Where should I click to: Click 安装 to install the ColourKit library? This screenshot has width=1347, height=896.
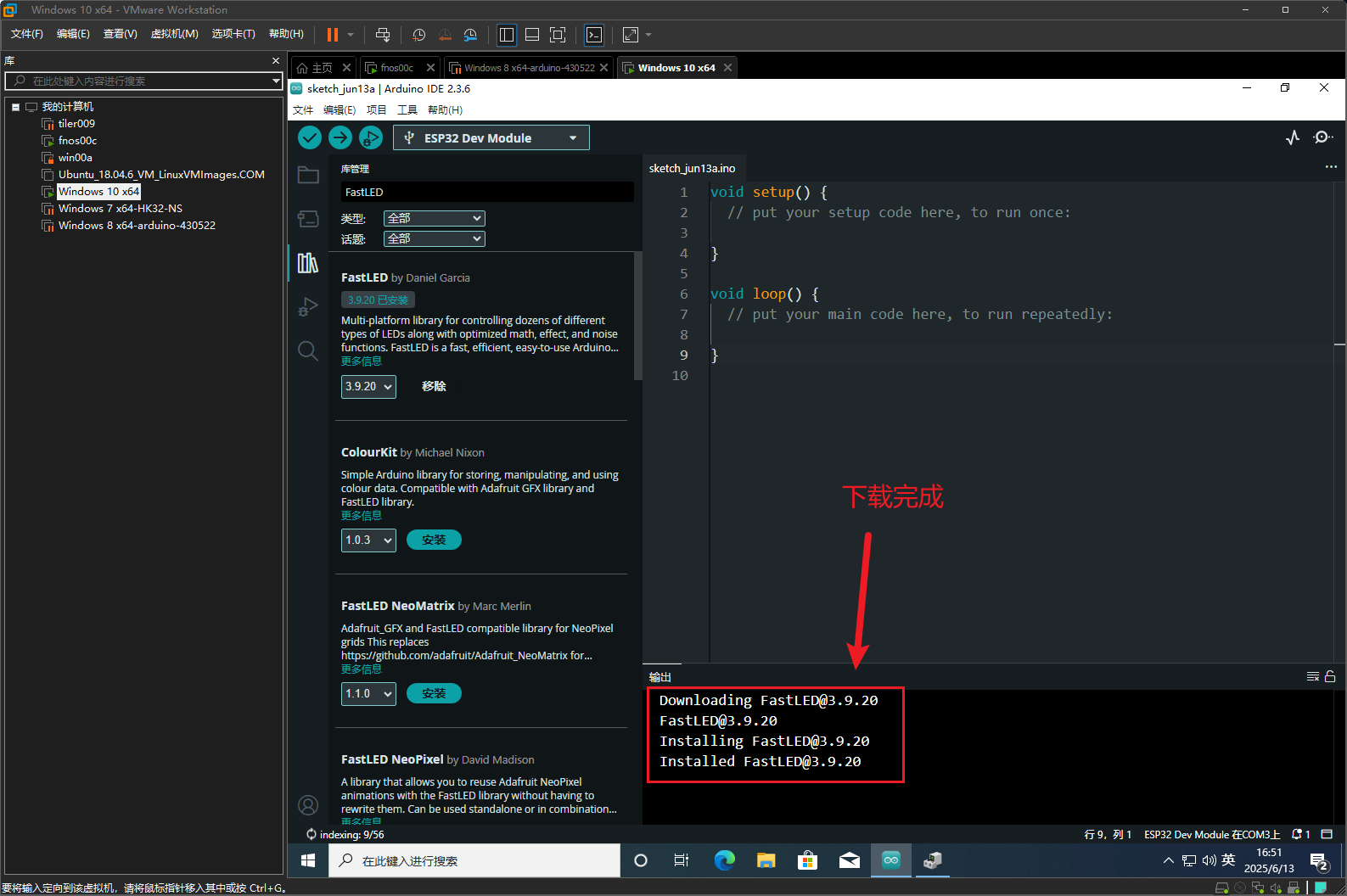[434, 540]
